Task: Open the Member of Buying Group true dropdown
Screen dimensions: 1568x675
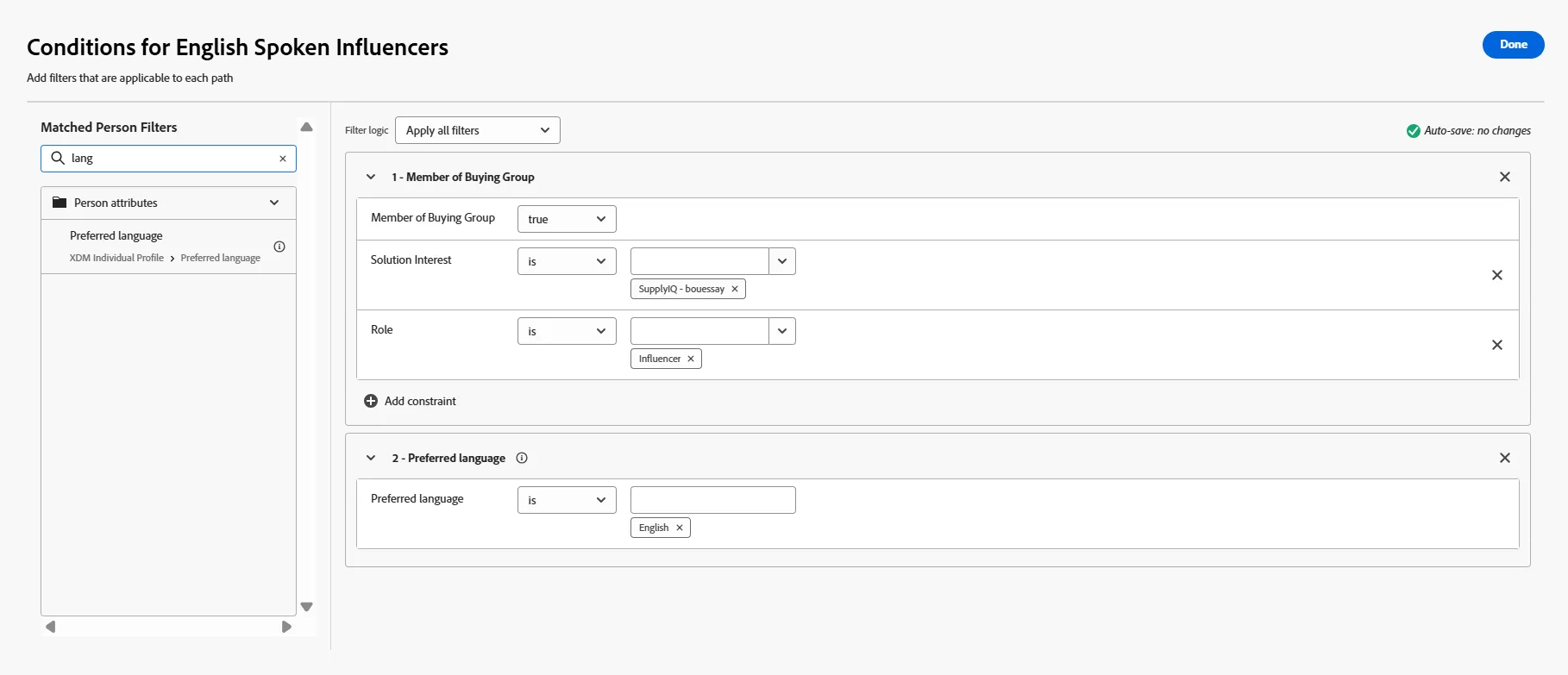Action: [567, 219]
